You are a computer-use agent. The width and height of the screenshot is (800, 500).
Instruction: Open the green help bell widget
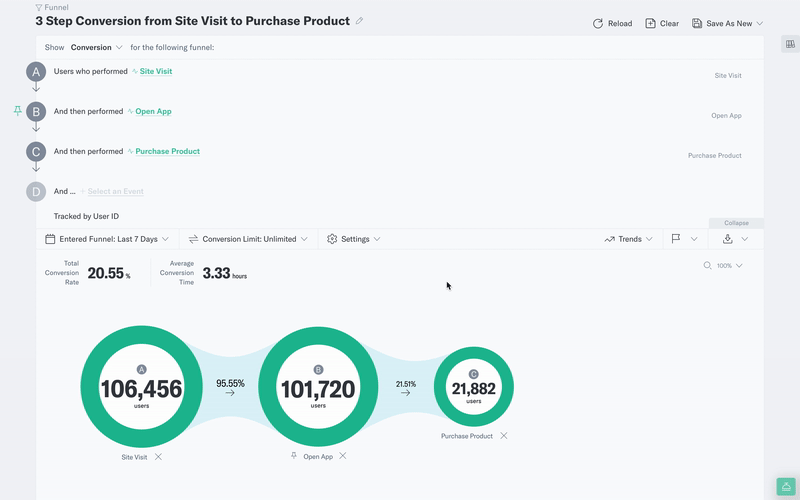click(x=786, y=487)
